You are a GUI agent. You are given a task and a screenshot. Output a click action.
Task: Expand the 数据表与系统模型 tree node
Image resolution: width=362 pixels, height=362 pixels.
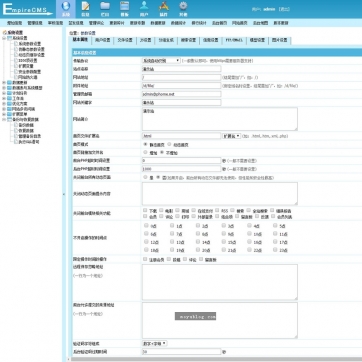pos(4,88)
